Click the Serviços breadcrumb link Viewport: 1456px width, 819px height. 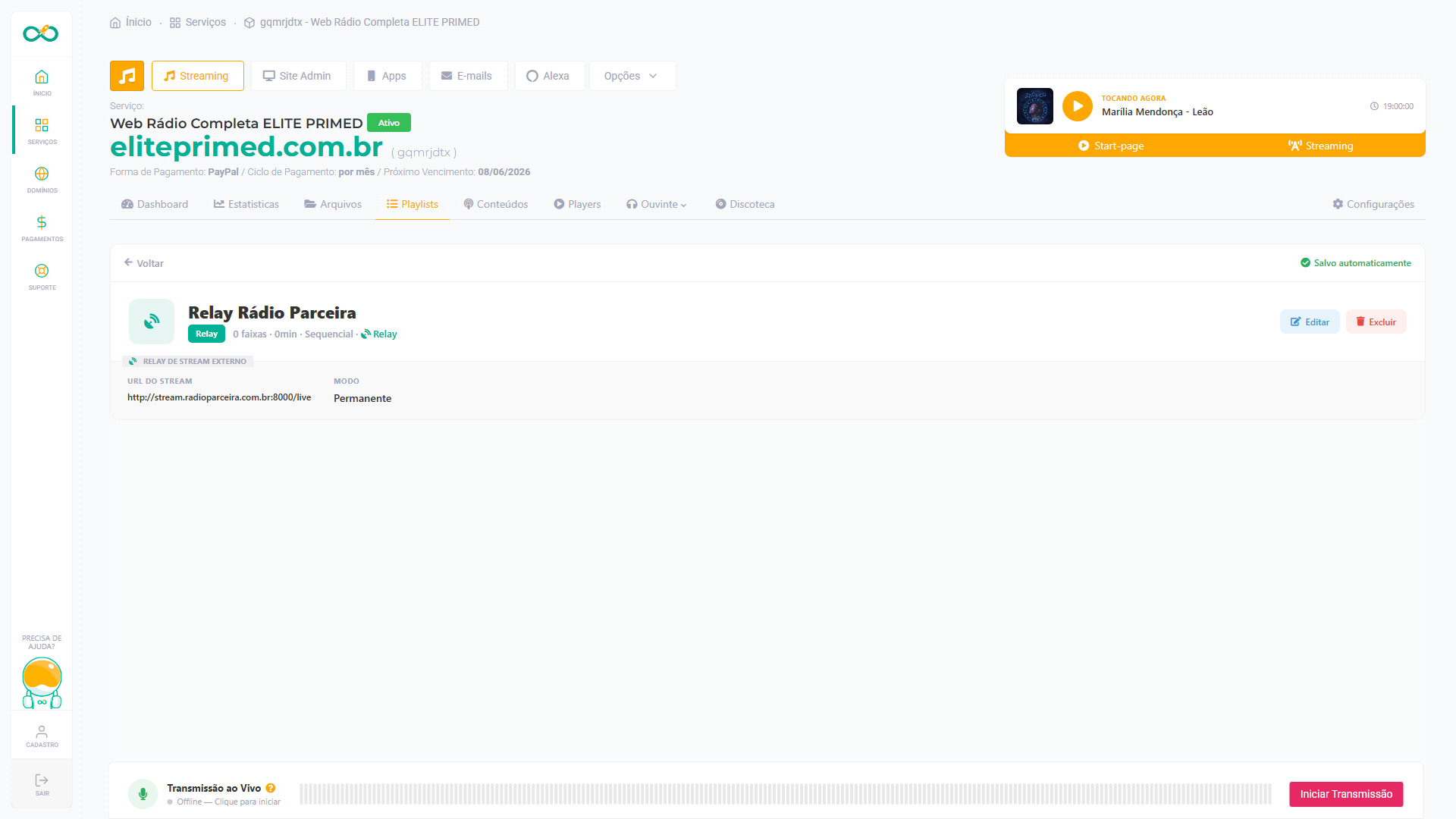[x=206, y=23]
